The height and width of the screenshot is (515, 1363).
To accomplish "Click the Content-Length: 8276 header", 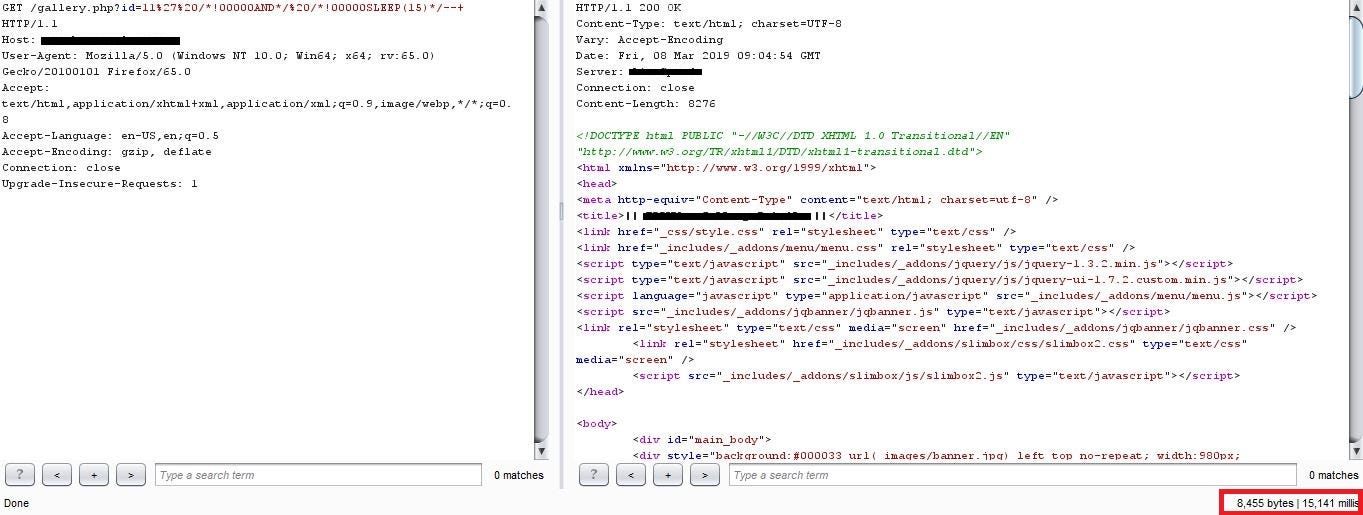I will coord(645,103).
